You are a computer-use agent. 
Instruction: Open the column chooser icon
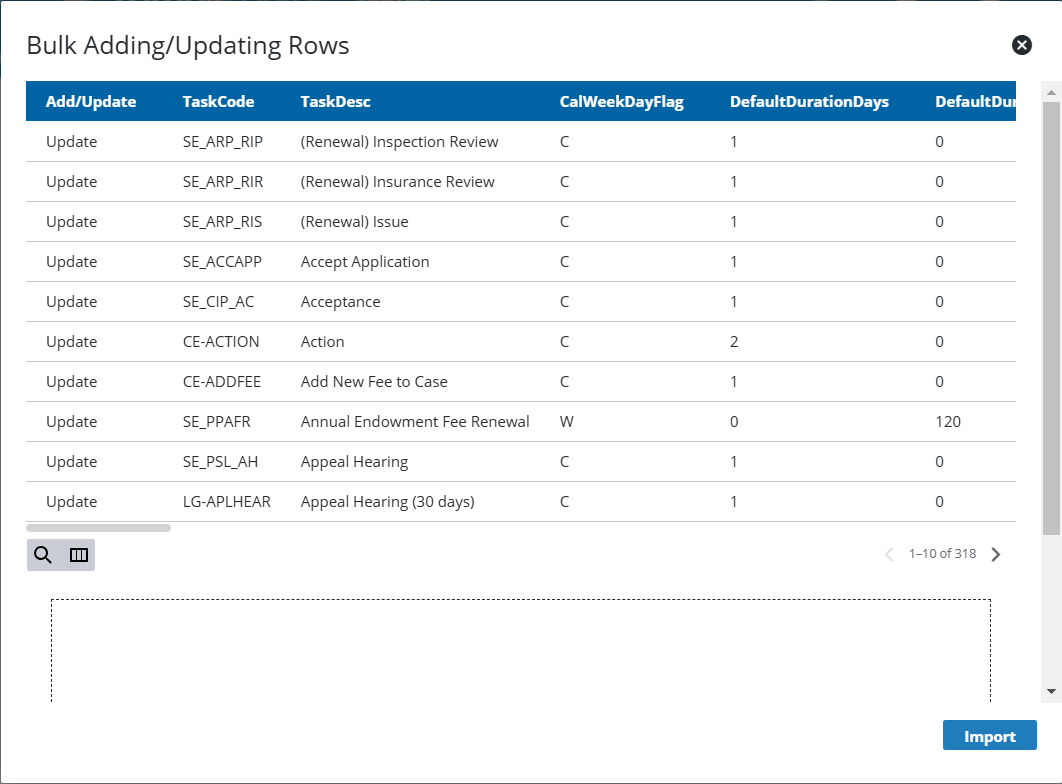pos(79,555)
